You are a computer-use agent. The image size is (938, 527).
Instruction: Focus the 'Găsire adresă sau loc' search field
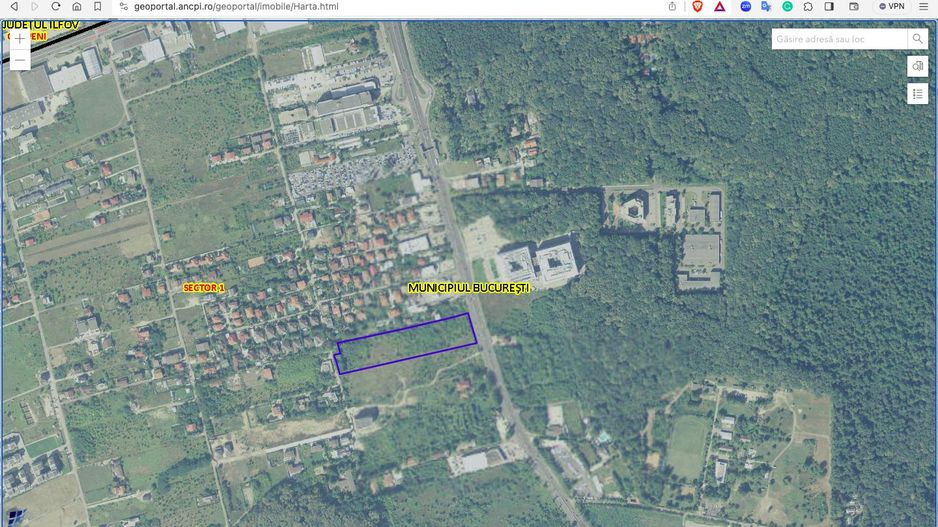pyautogui.click(x=839, y=39)
